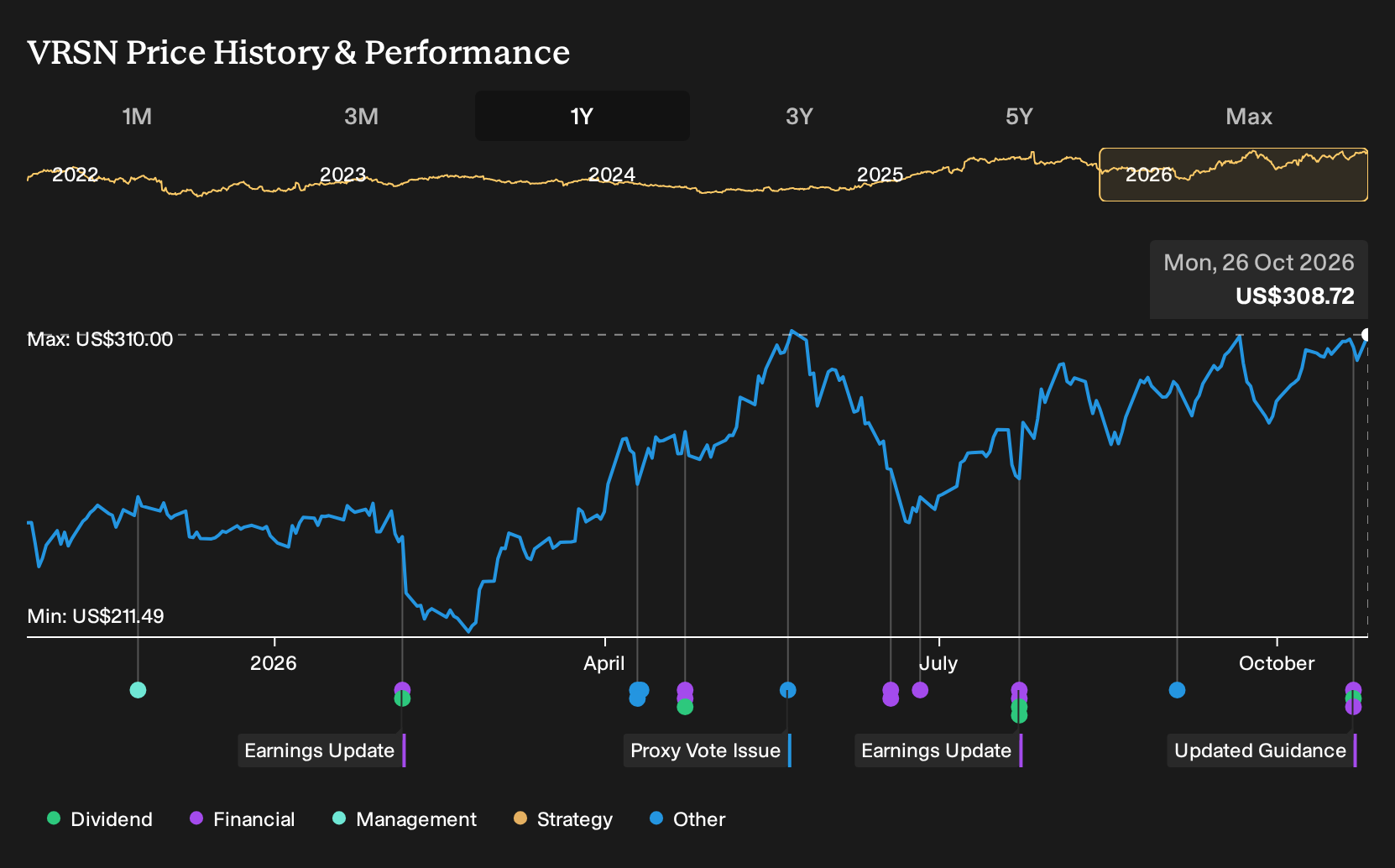Click the April axis label
Image resolution: width=1395 pixels, height=868 pixels.
[x=604, y=663]
